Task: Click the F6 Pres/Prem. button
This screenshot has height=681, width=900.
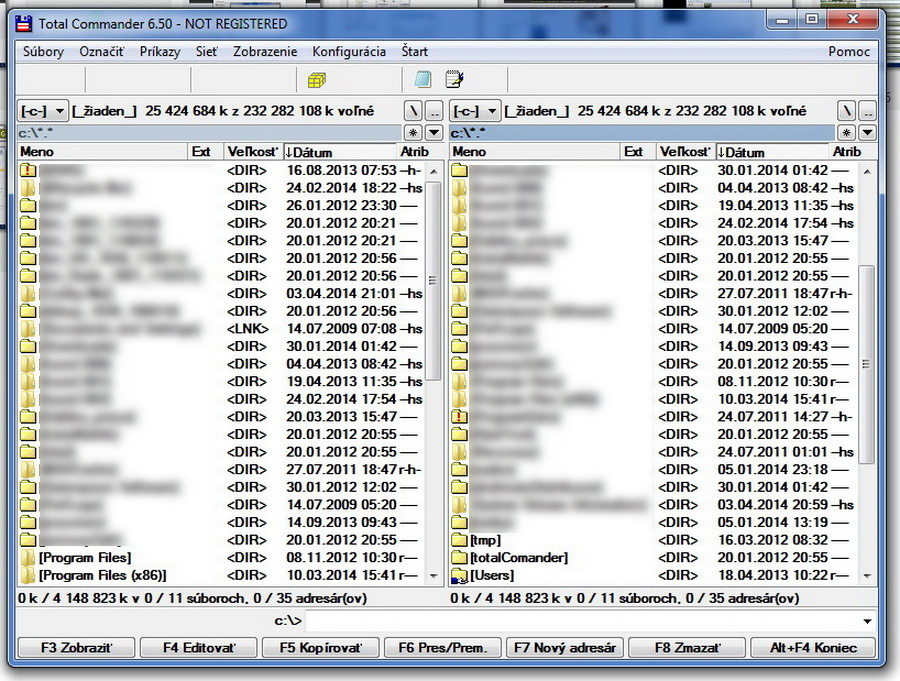Action: [443, 648]
